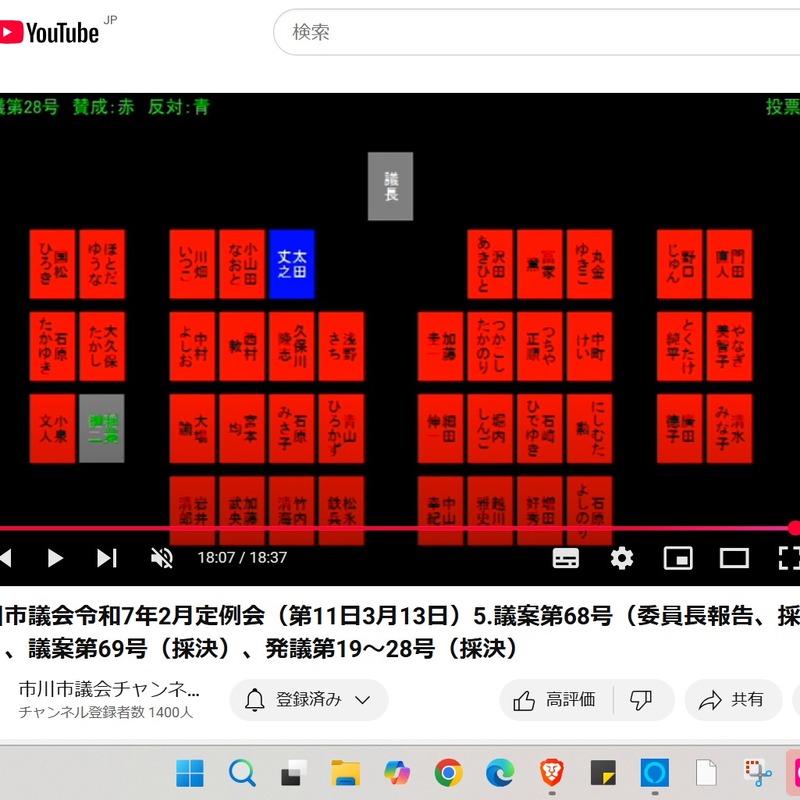The width and height of the screenshot is (800, 800).
Task: Open File Explorer from the taskbar
Action: click(345, 772)
